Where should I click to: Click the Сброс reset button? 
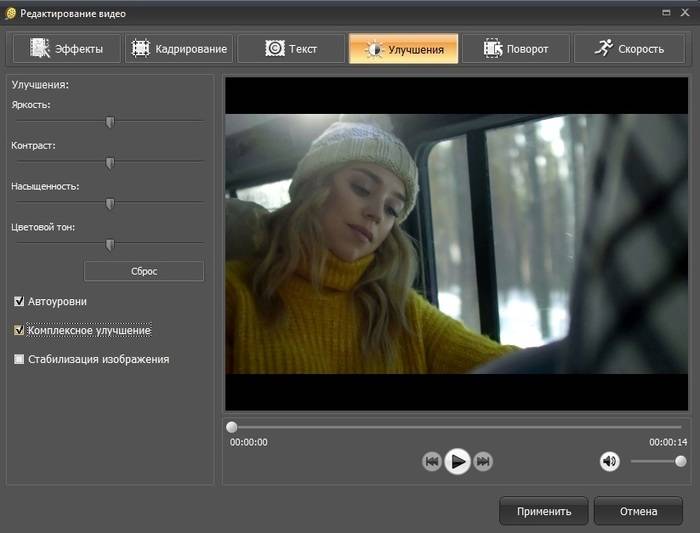[x=144, y=271]
